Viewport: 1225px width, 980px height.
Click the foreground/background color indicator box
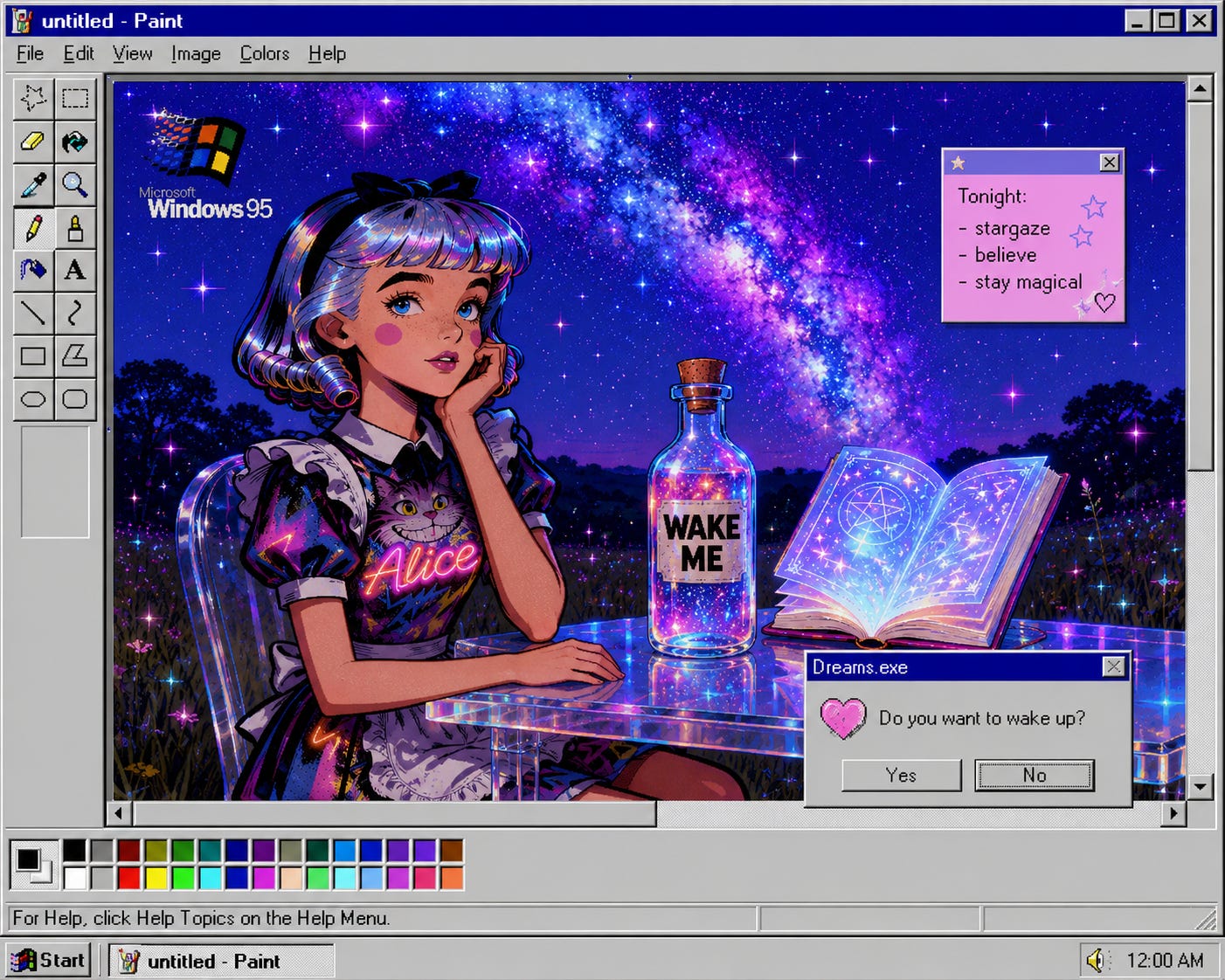pos(34,864)
